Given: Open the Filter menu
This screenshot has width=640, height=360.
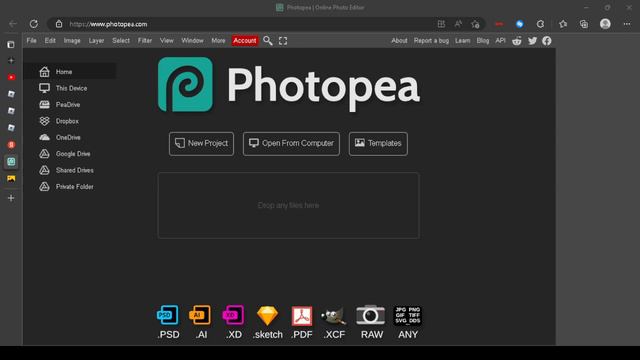Looking at the screenshot, I should click(144, 40).
